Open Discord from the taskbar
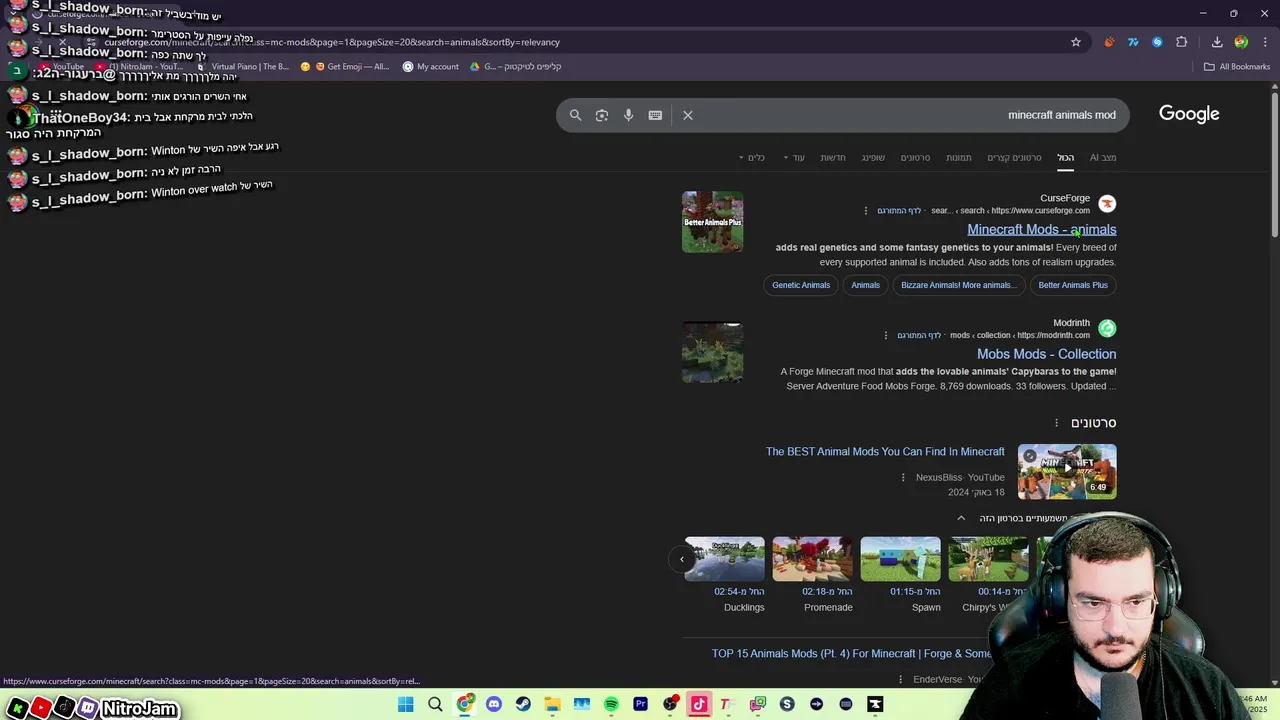Image resolution: width=1280 pixels, height=720 pixels. (494, 705)
